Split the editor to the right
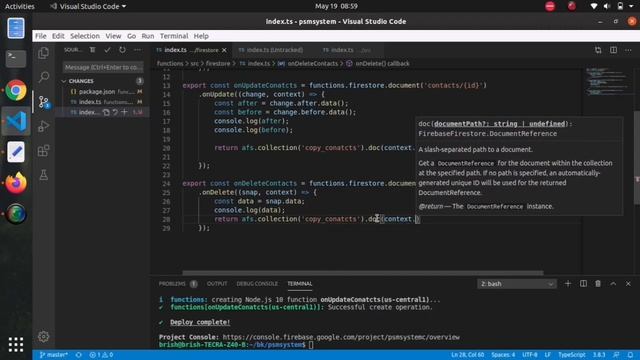The image size is (640, 360). [613, 50]
